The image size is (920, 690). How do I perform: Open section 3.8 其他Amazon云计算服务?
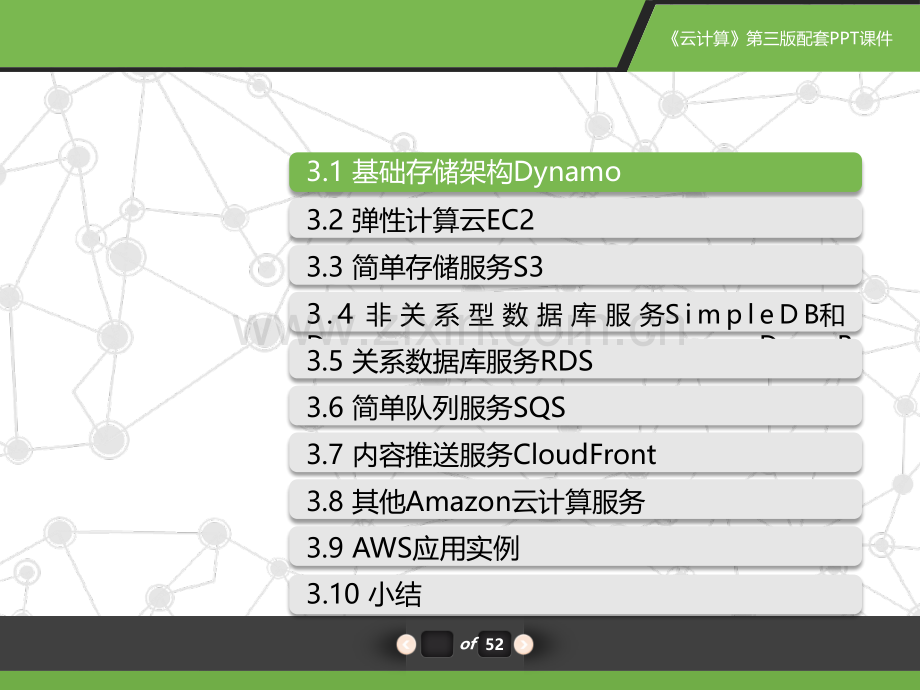575,501
